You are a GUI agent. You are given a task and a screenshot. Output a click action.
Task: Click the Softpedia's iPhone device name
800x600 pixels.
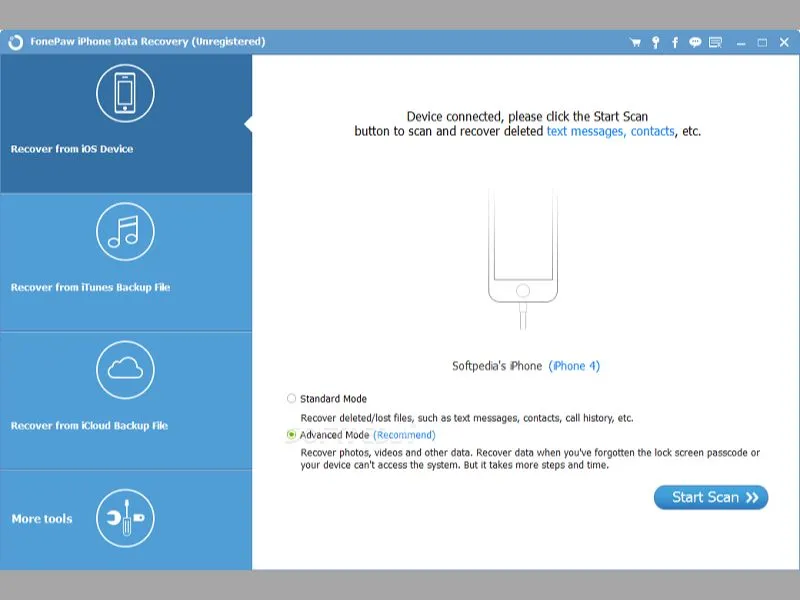click(x=497, y=366)
